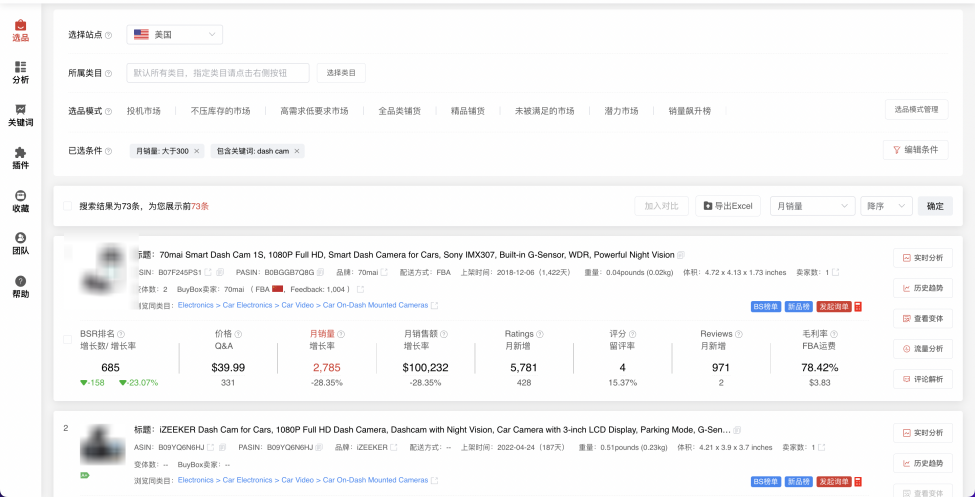975x497 pixels.
Task: Click red calculator icon on 70mai card
Action: click(858, 307)
